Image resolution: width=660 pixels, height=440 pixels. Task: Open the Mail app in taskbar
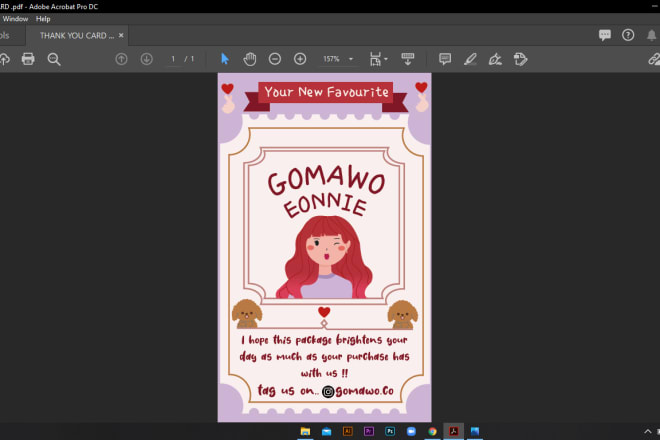pyautogui.click(x=326, y=431)
